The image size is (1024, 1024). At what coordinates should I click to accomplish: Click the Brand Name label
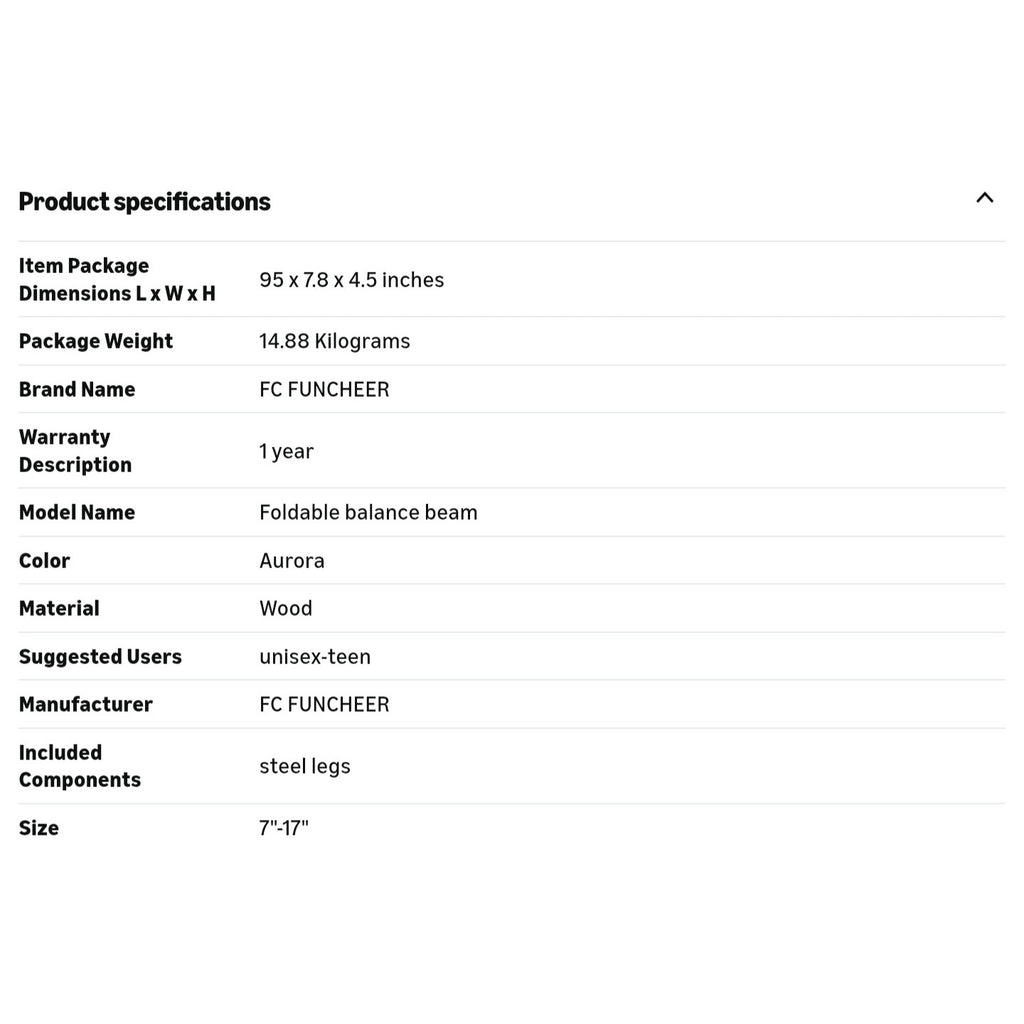pyautogui.click(x=77, y=389)
